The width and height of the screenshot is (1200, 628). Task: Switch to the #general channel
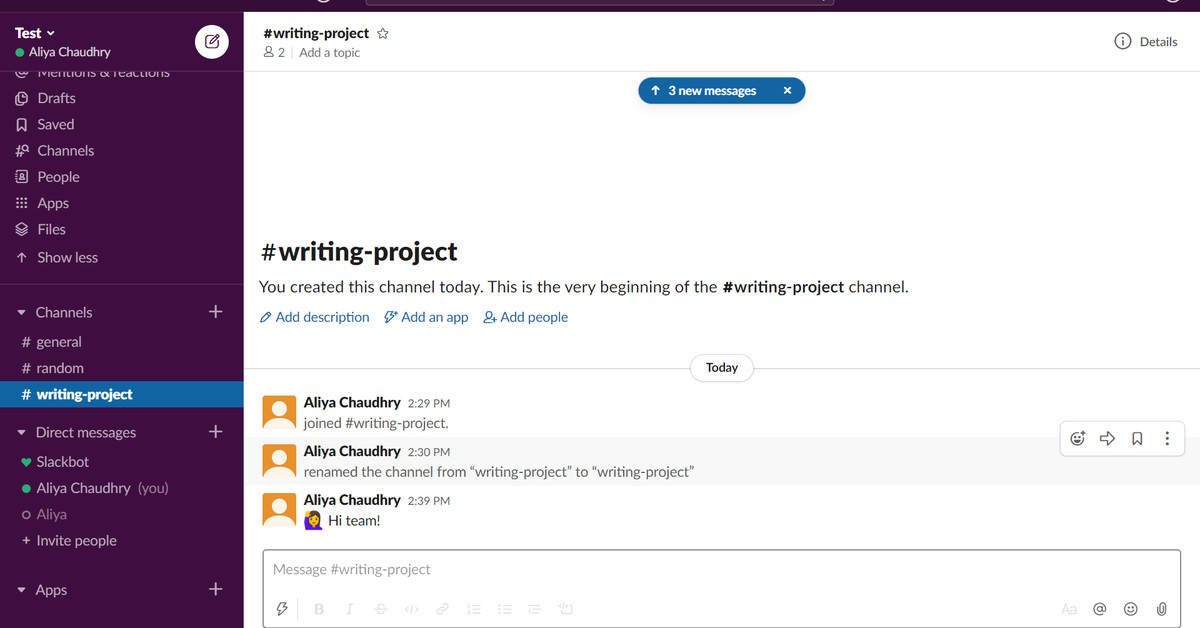pos(58,342)
